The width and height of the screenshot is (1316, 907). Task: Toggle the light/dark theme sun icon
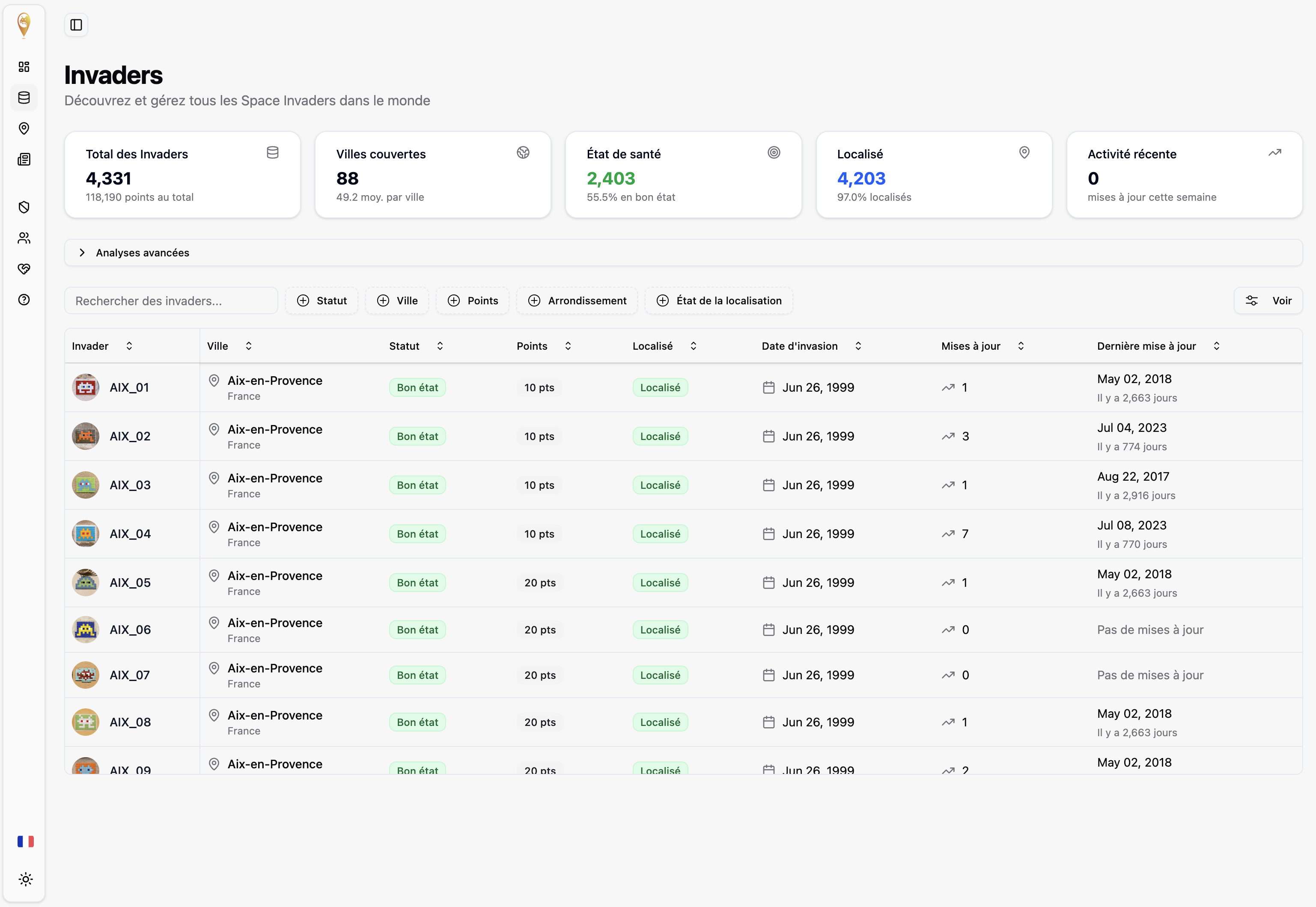click(x=26, y=879)
